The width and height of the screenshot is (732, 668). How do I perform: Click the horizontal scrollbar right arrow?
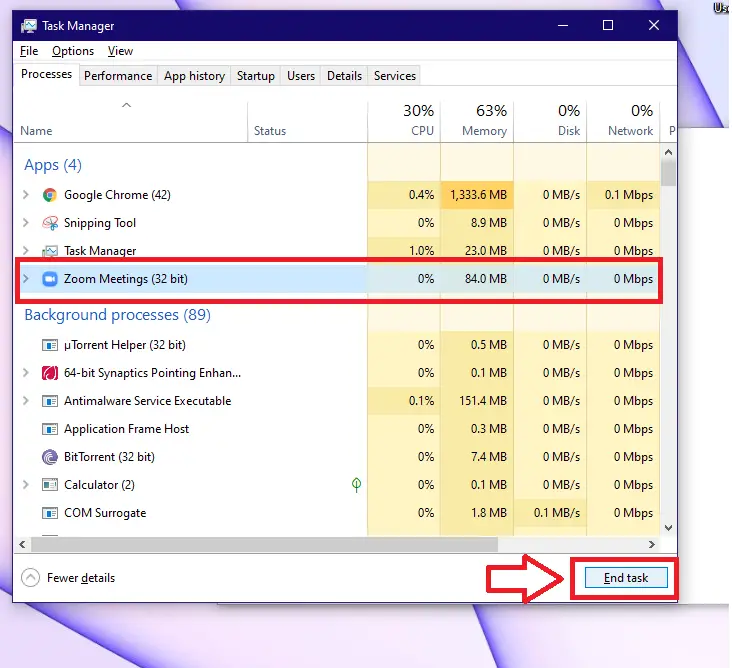[x=652, y=544]
